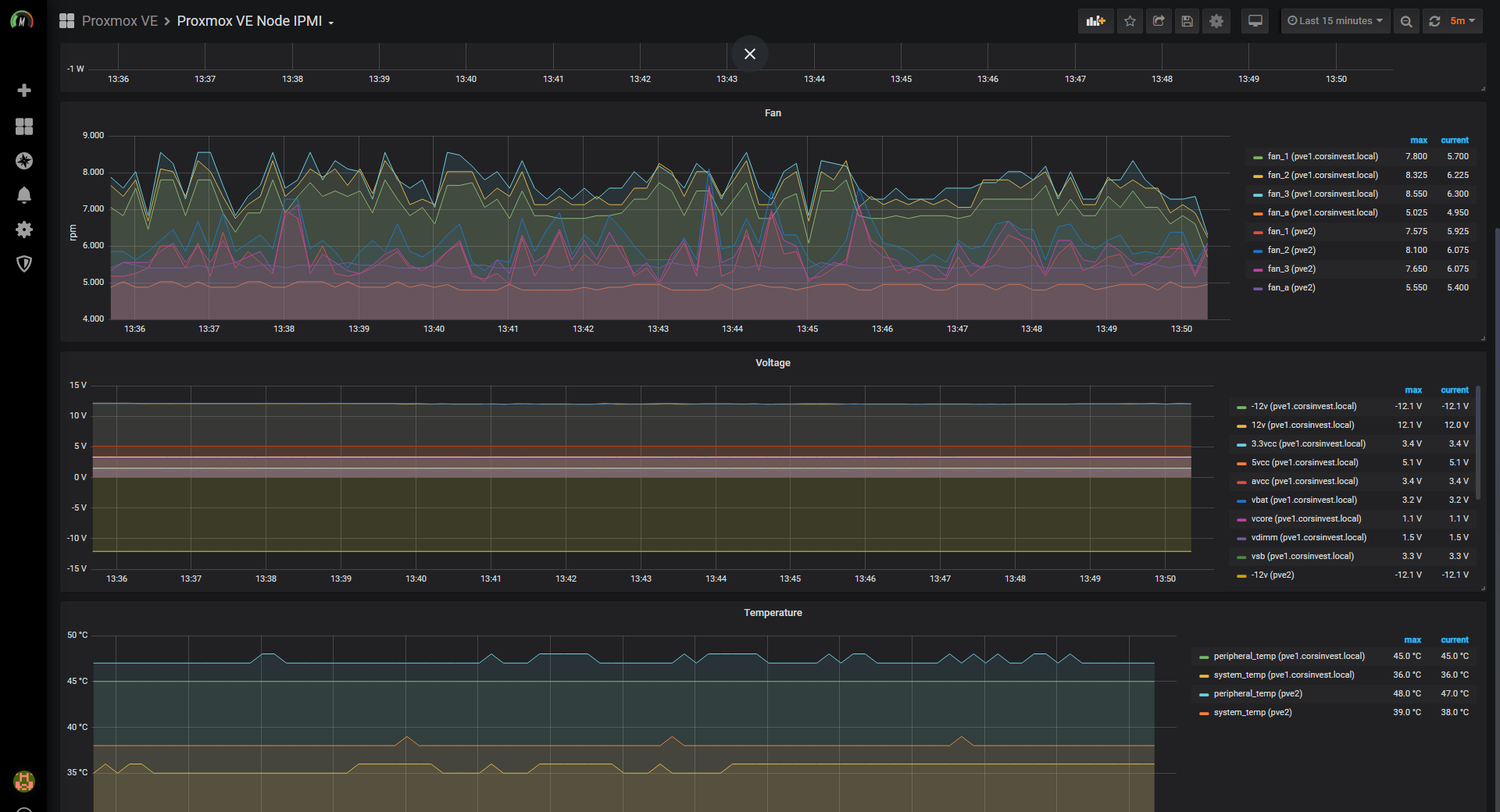Expand the 5m refresh interval dropdown
This screenshot has height=812, width=1500.
click(1462, 21)
